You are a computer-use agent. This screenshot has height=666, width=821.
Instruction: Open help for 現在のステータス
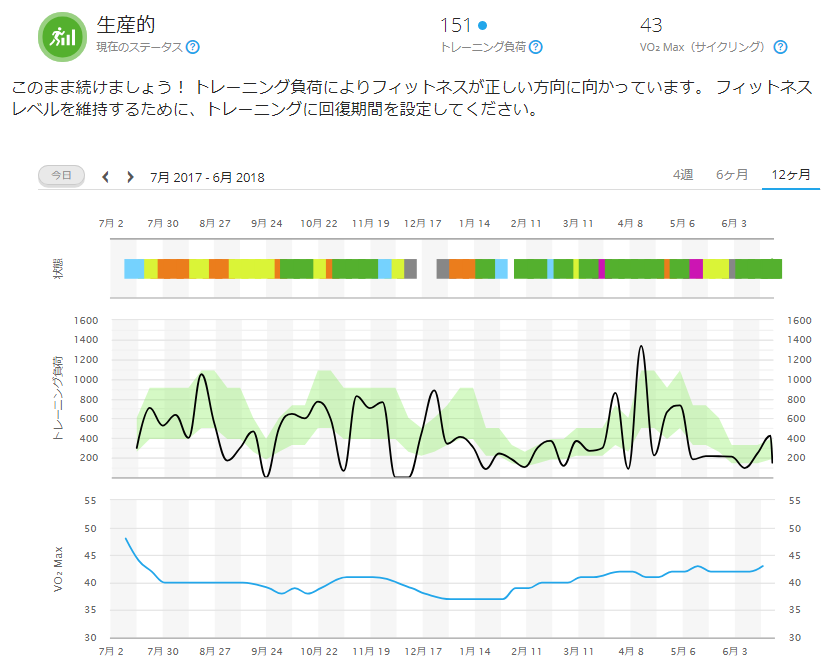(x=193, y=47)
